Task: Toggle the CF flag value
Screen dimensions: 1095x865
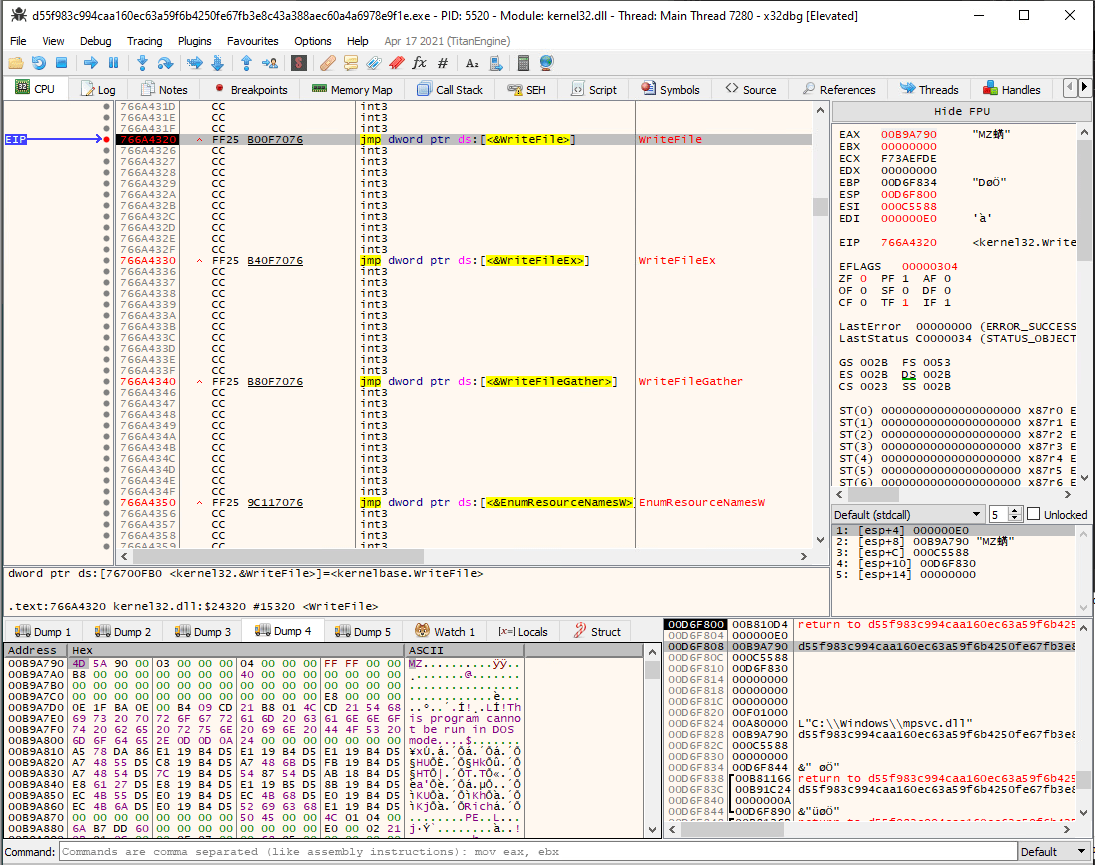Action: coord(863,302)
